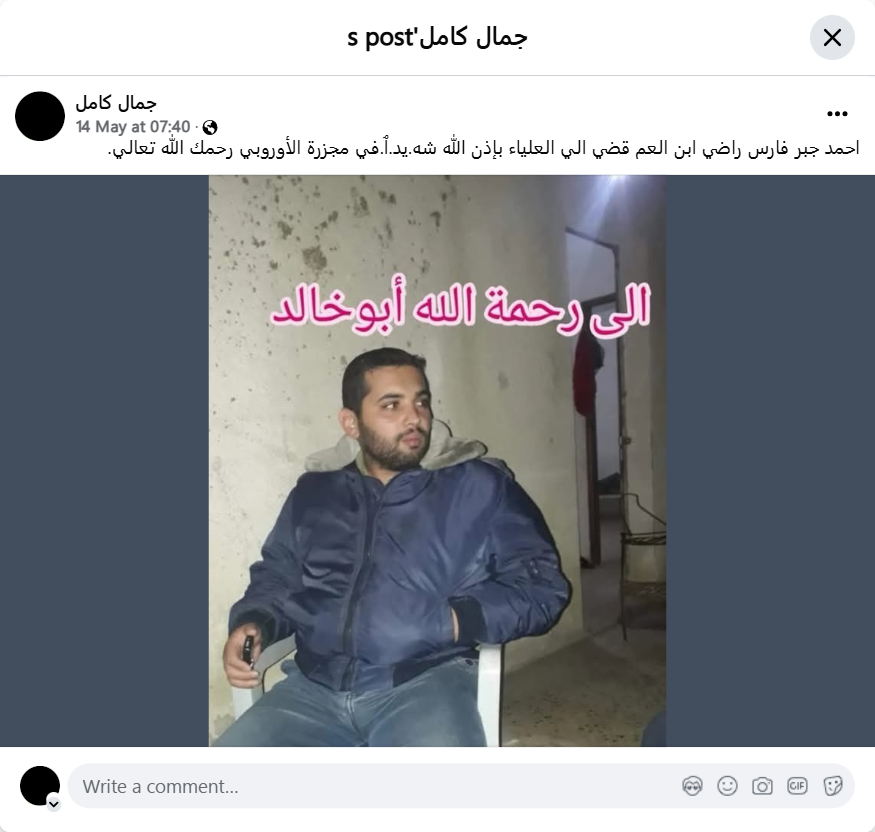The width and height of the screenshot is (875, 832).
Task: Focus the Write a comment field
Action: [379, 786]
